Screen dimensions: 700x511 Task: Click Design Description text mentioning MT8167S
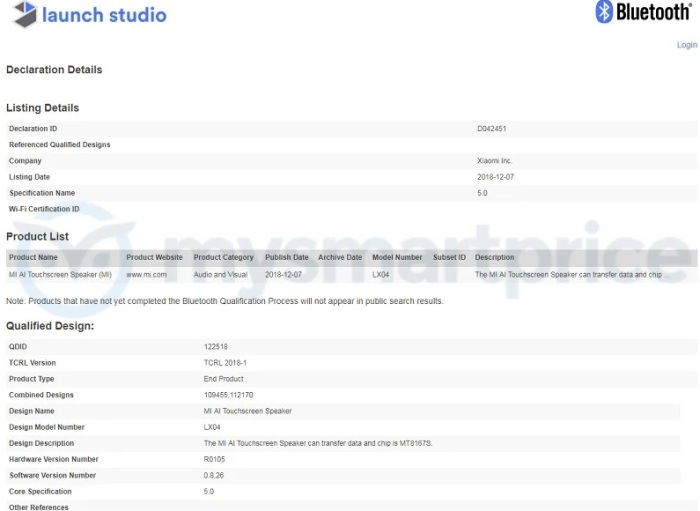(318, 443)
